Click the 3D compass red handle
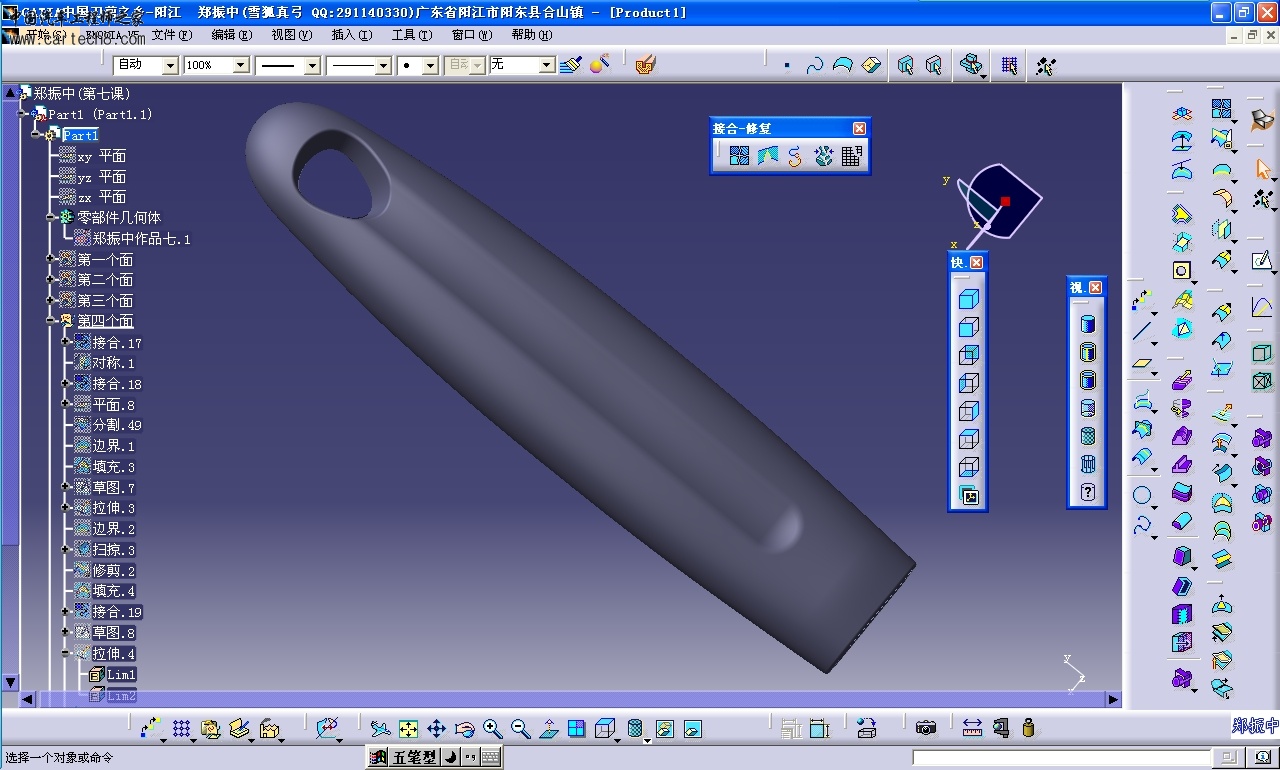The width and height of the screenshot is (1280, 770). 1005,201
